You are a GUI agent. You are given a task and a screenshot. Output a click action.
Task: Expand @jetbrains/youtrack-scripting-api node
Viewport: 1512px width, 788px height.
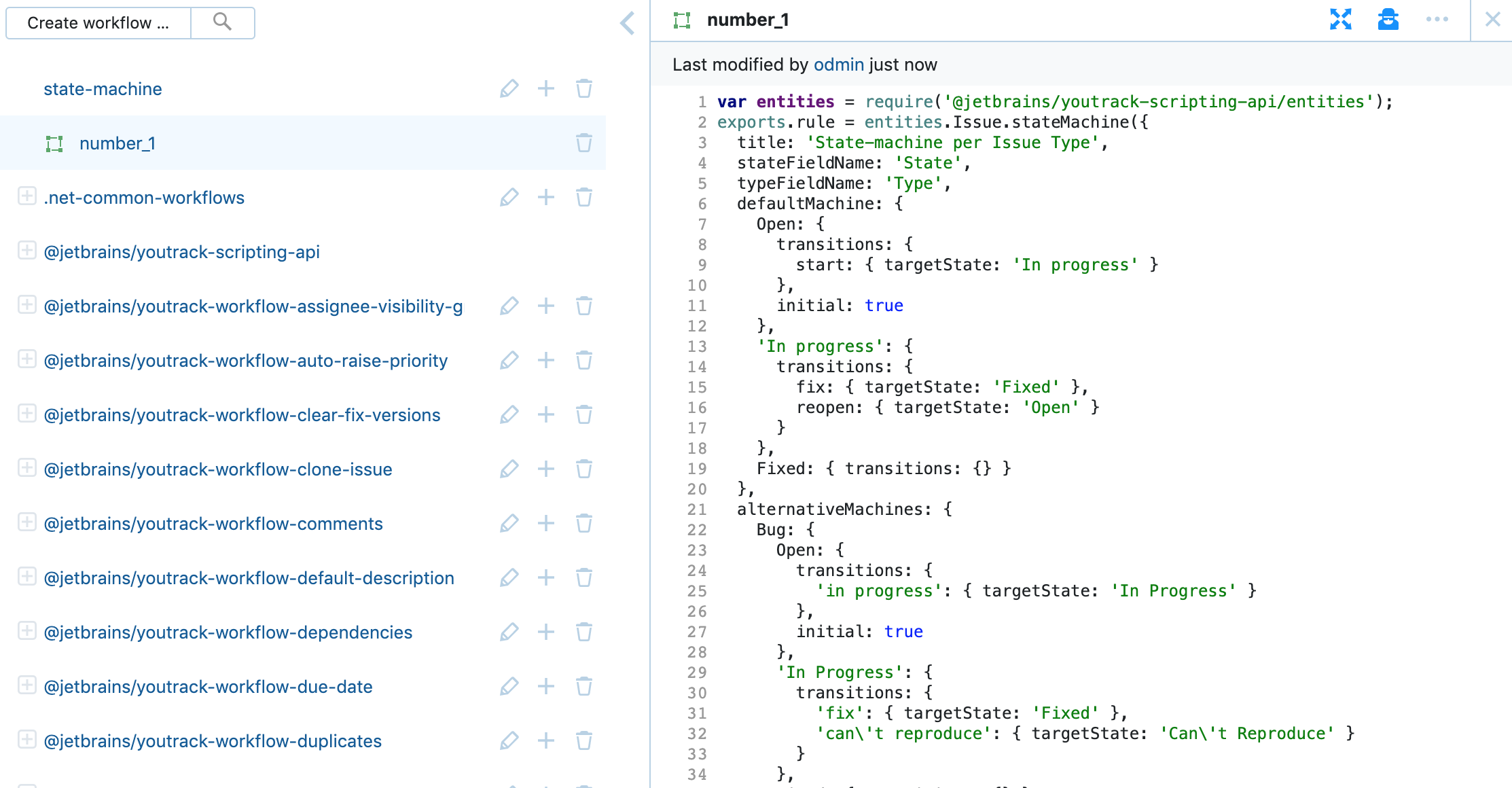pyautogui.click(x=26, y=251)
